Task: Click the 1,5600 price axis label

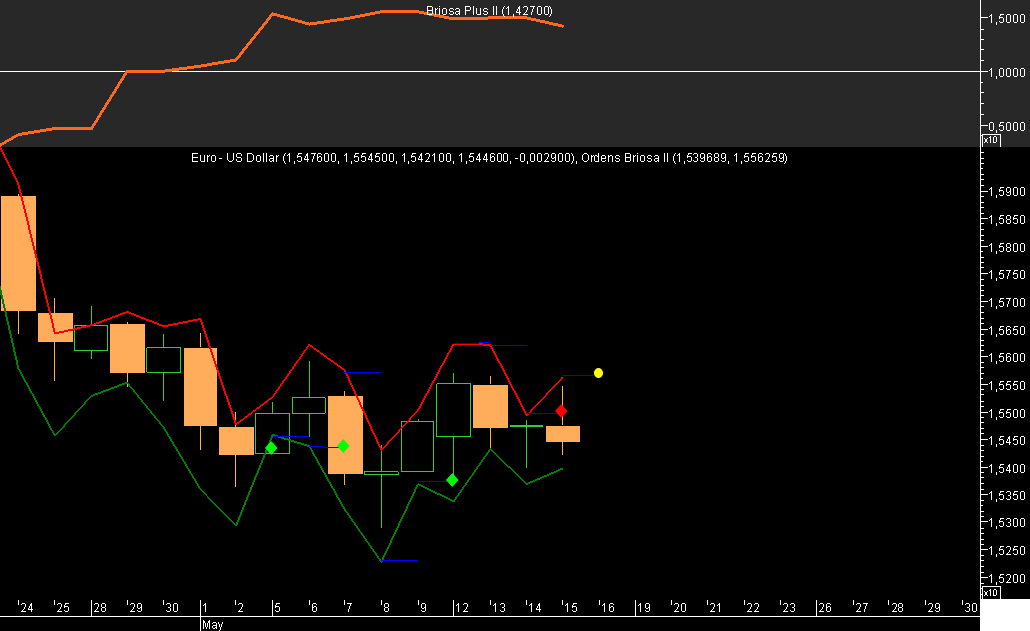Action: coord(1007,358)
